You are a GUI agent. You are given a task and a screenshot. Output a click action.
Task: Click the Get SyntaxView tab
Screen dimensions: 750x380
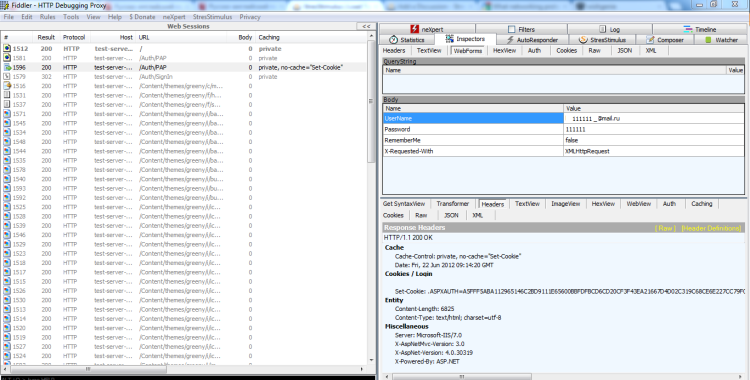(404, 204)
